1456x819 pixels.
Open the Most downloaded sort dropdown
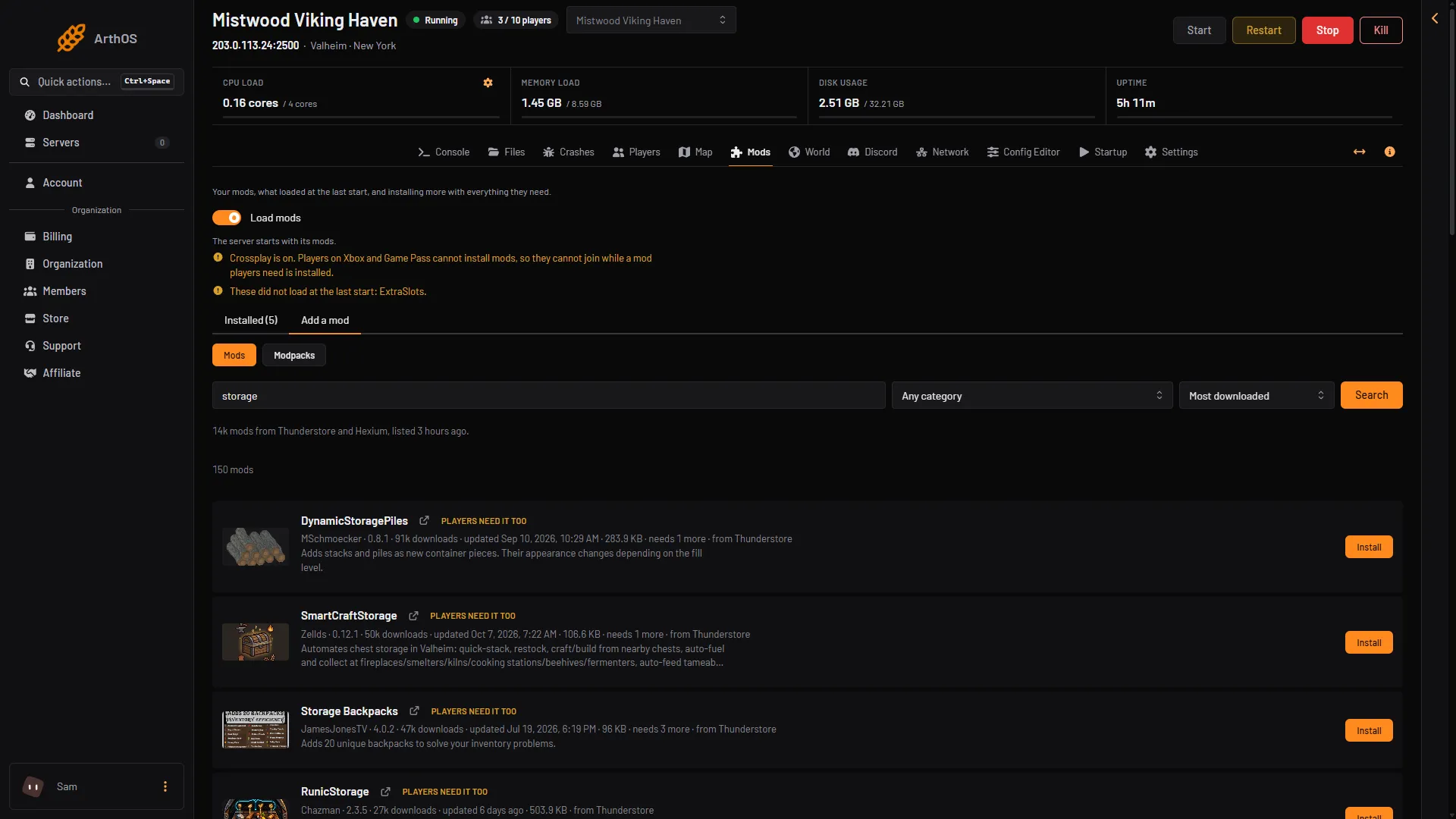click(x=1257, y=395)
